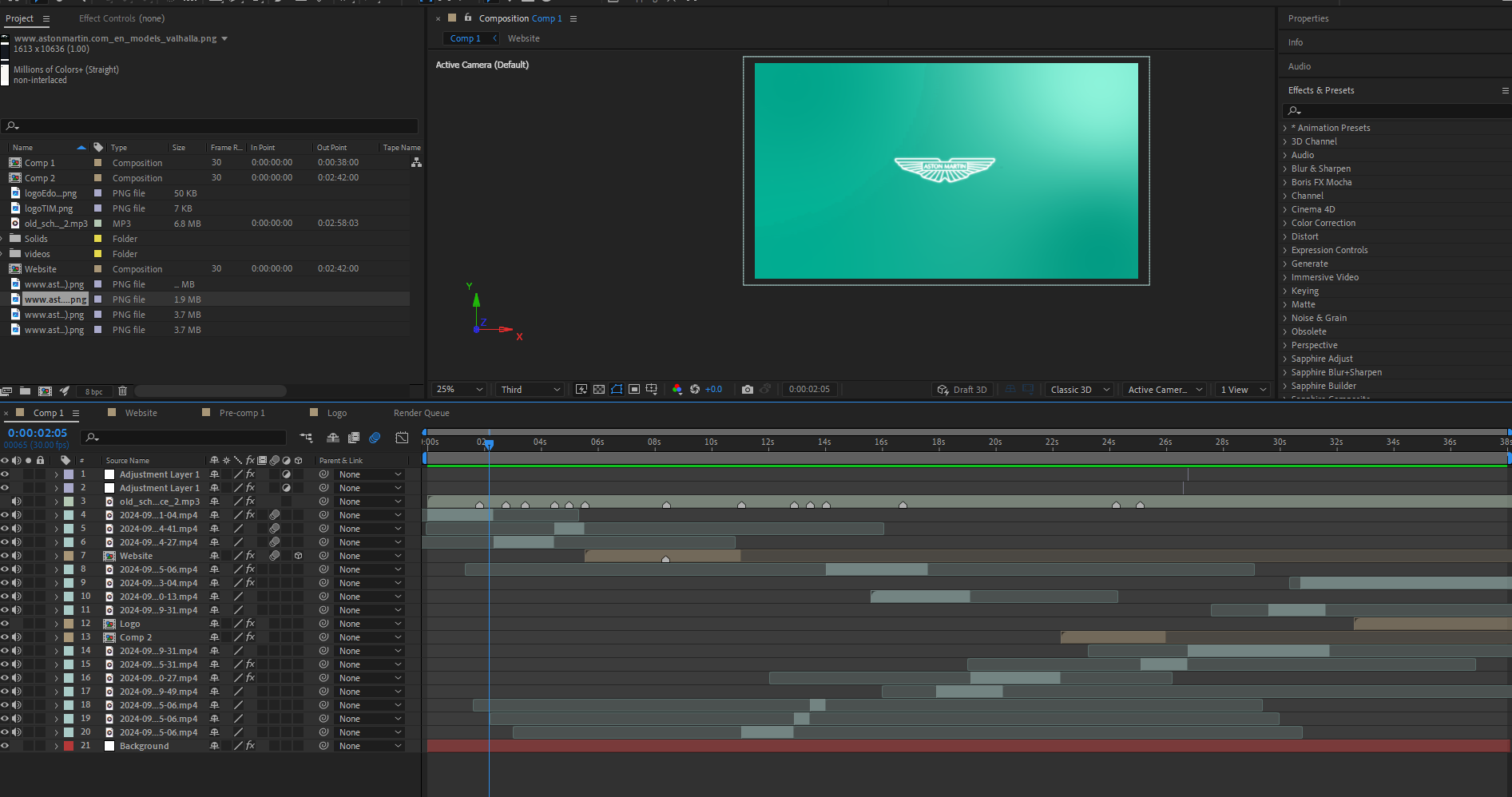Open the 25% magnification dropdown
1512x797 pixels.
click(x=458, y=390)
